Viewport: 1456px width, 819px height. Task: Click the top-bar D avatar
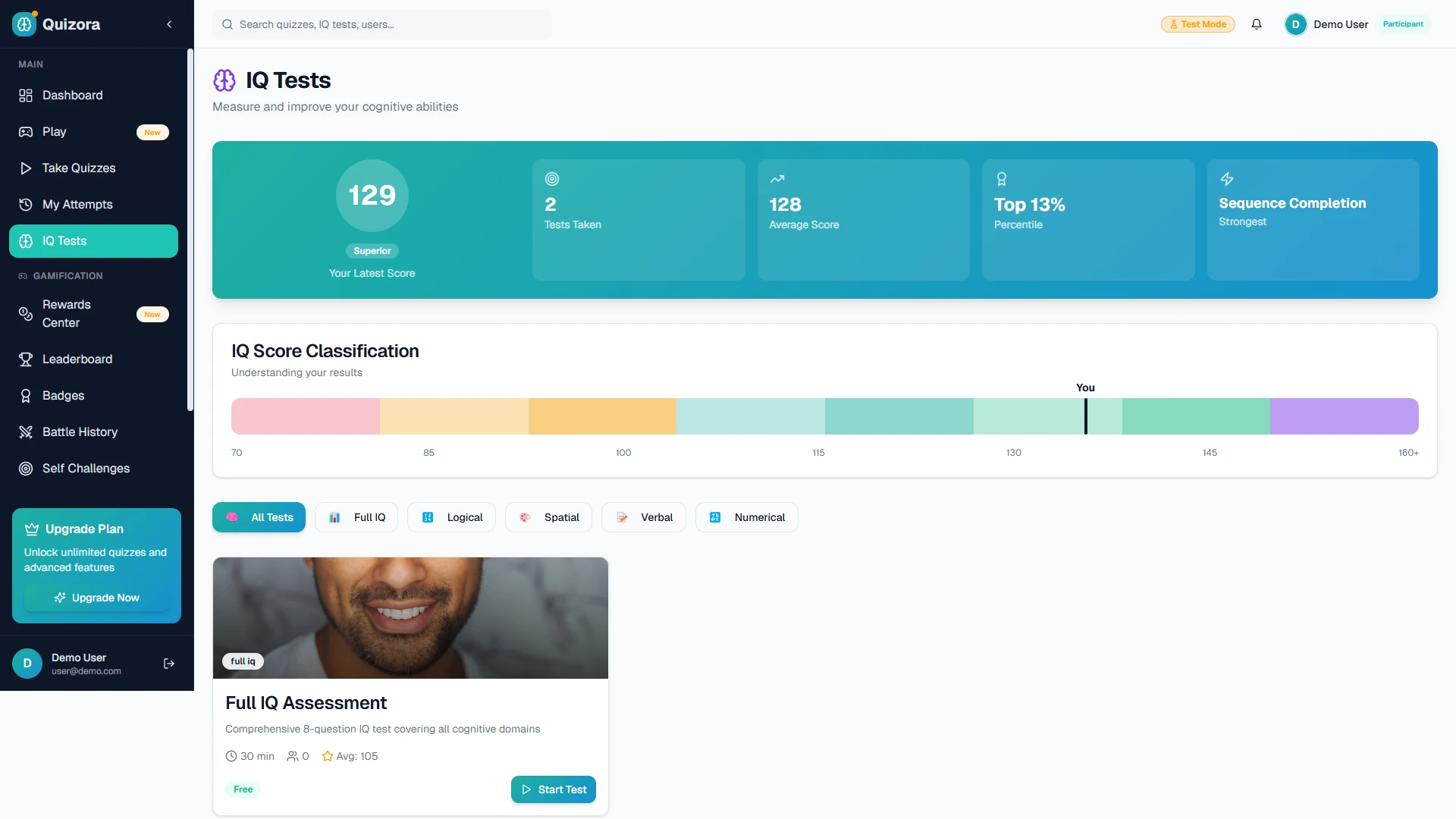pos(1296,24)
